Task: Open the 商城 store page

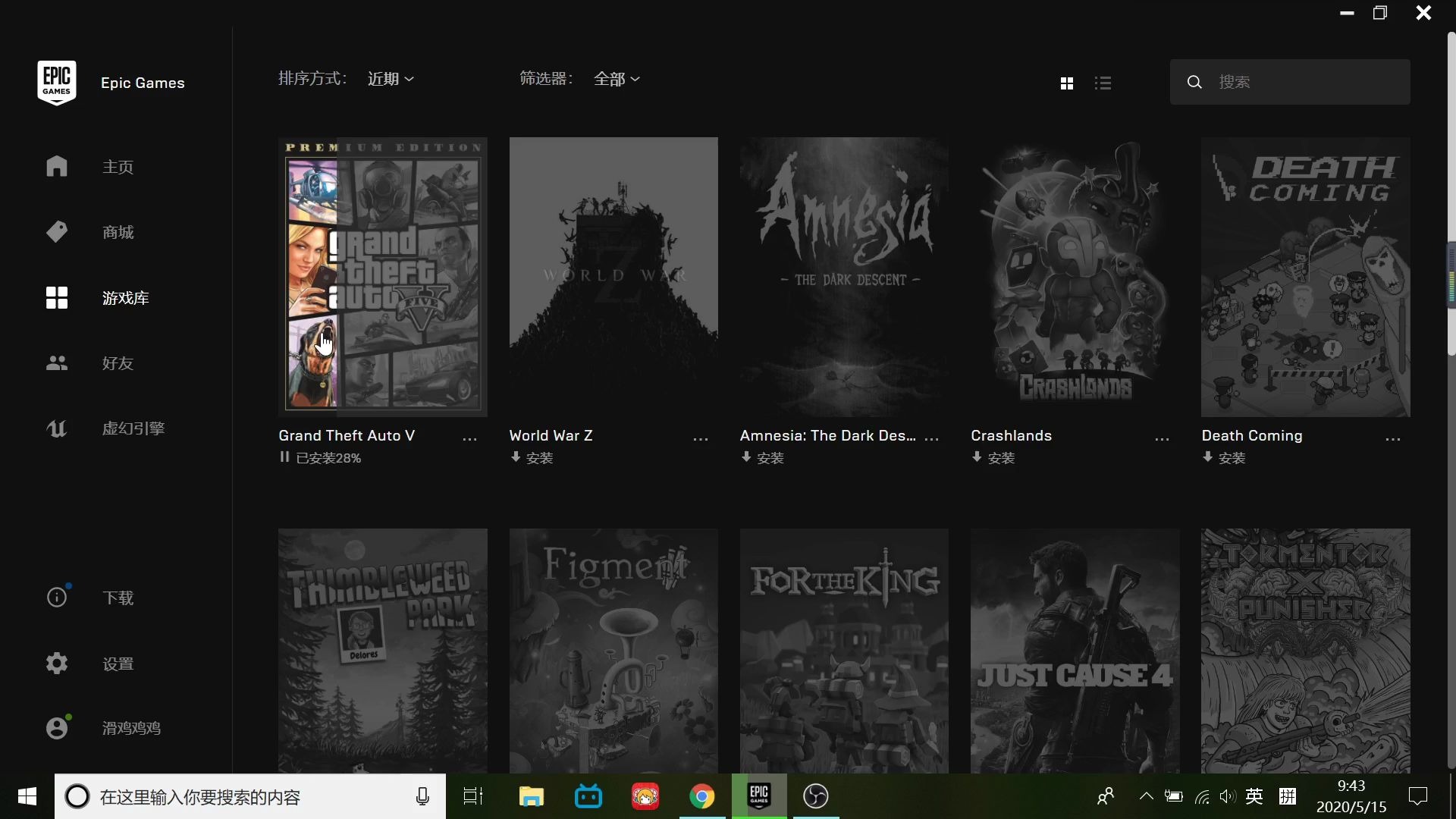Action: [57, 231]
